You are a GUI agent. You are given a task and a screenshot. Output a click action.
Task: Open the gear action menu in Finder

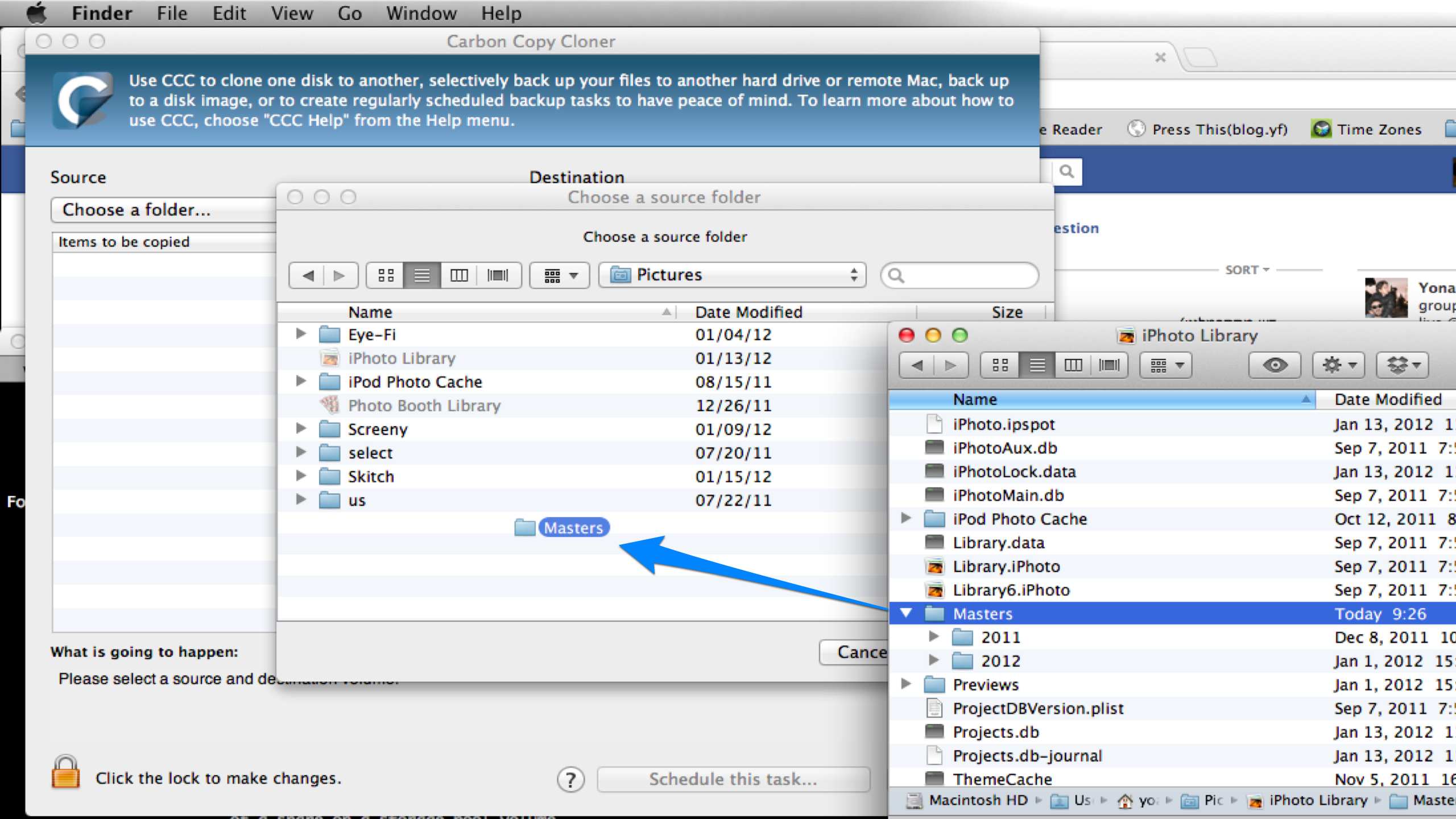coord(1338,365)
